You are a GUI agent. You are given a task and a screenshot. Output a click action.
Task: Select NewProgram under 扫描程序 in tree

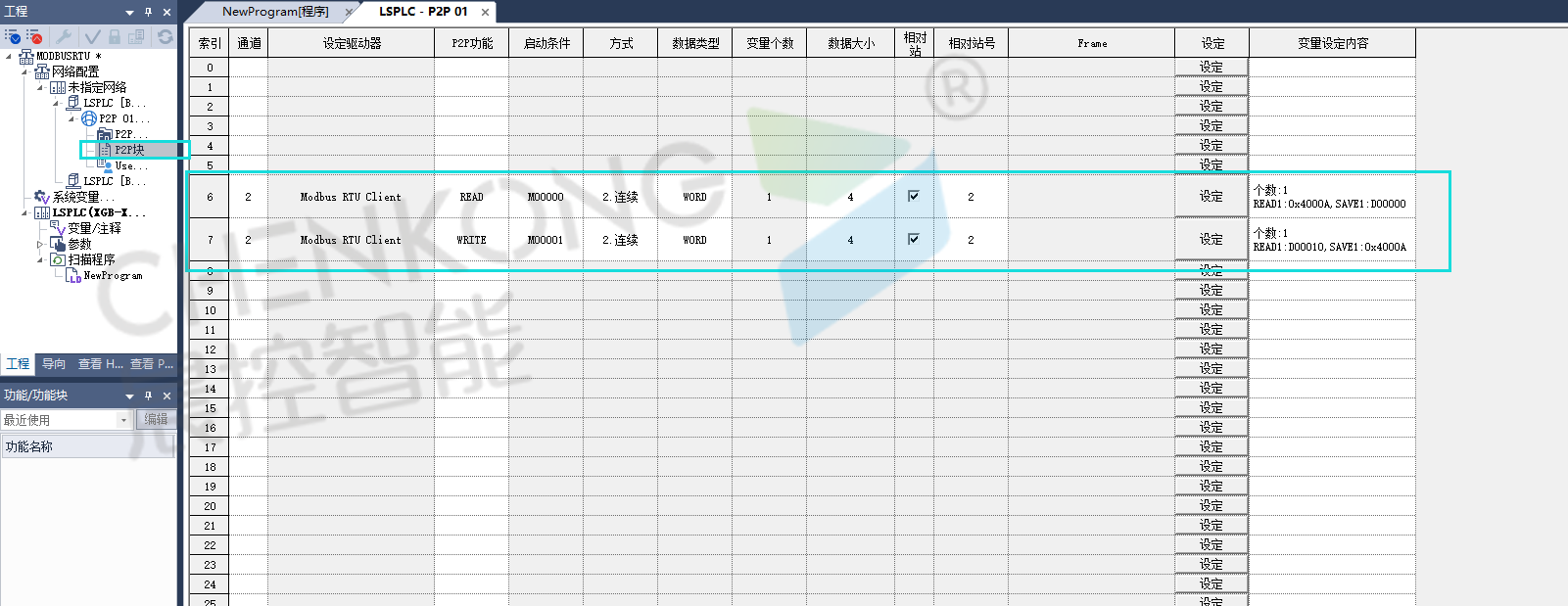coord(113,276)
